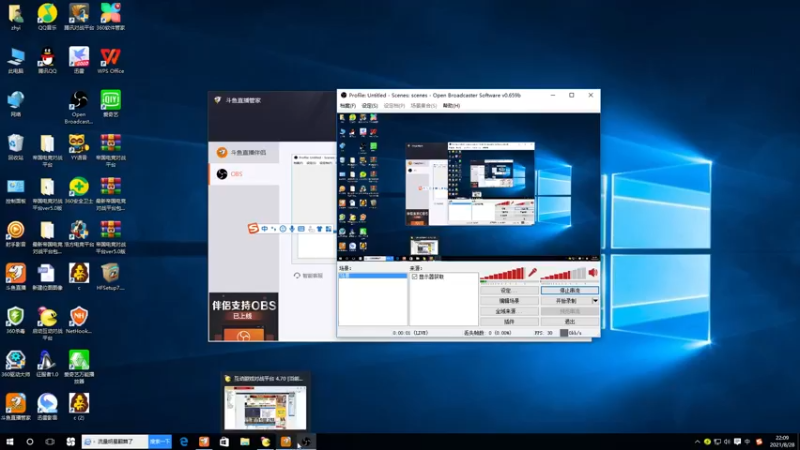Click the OBS icon on the taskbar

click(306, 442)
